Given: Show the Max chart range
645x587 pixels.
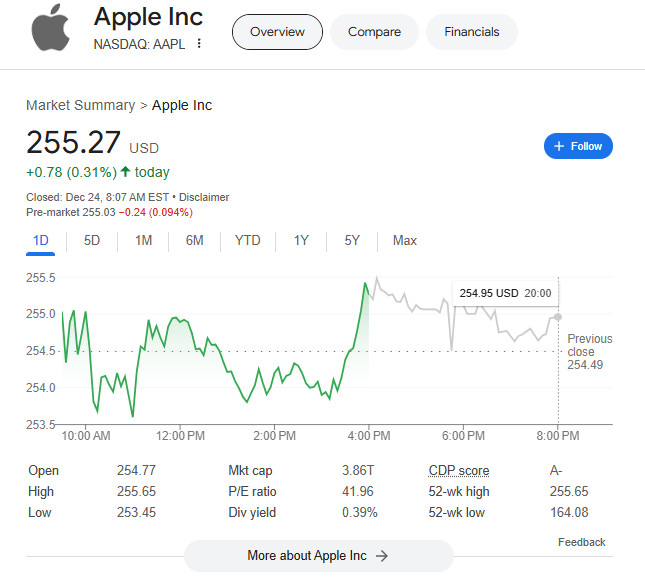Looking at the screenshot, I should pos(405,240).
